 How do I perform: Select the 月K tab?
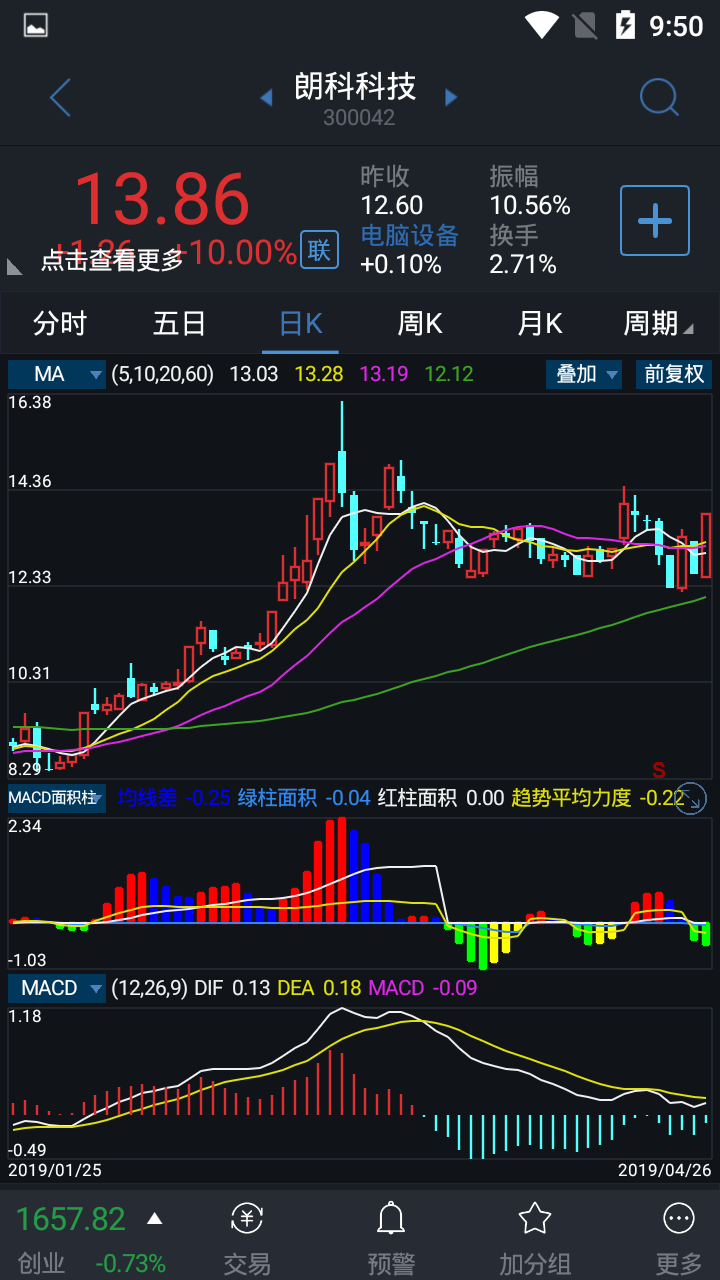(540, 323)
